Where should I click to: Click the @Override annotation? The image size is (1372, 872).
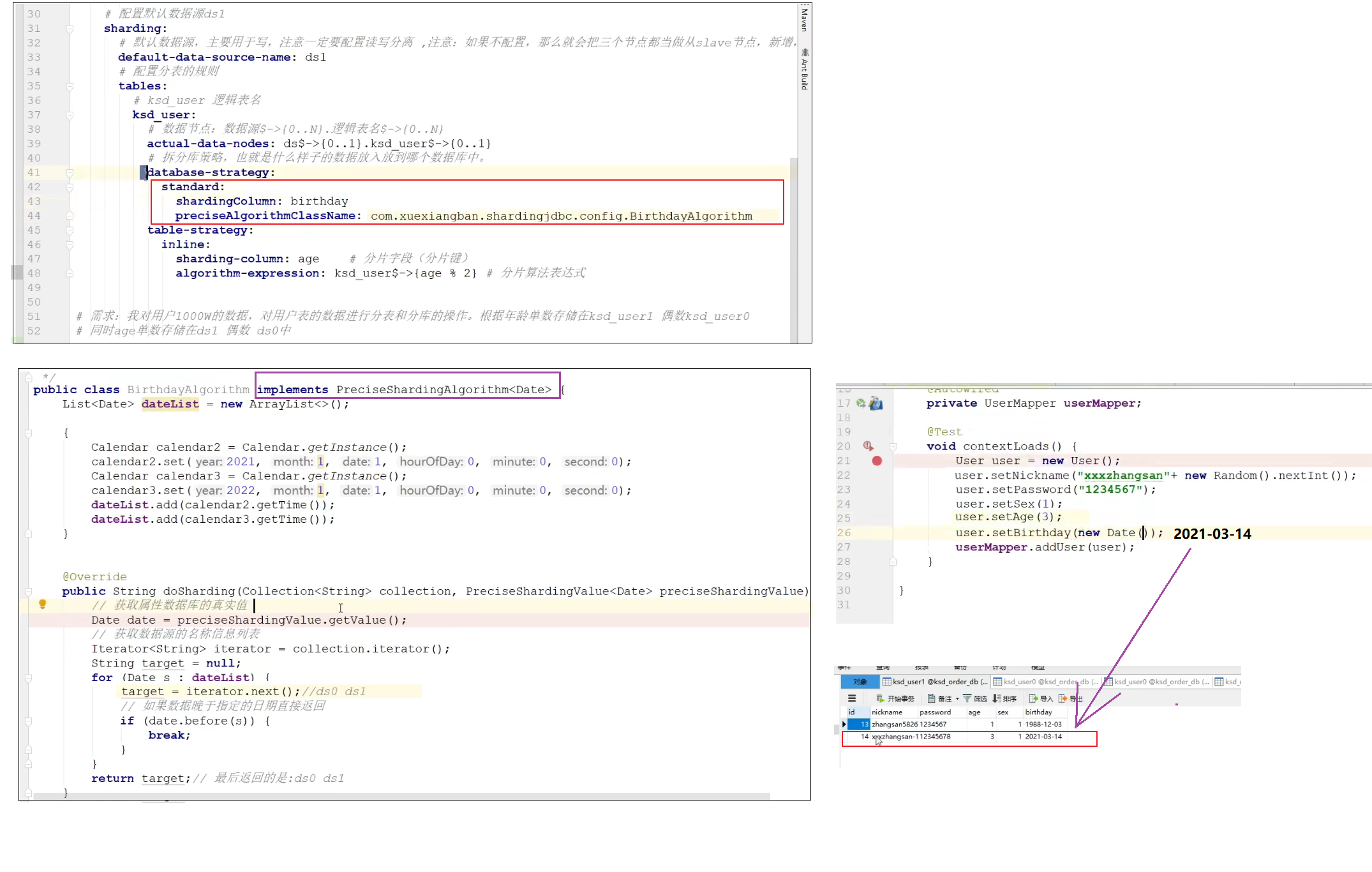pyautogui.click(x=94, y=576)
